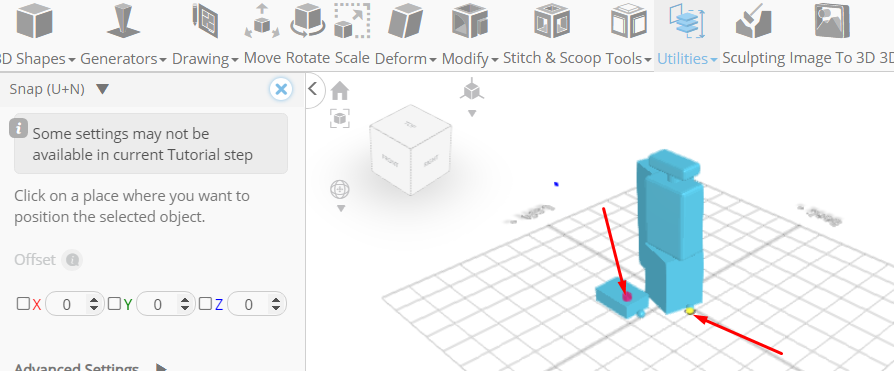Click the Fit to view cube icon
The image size is (894, 371).
pos(340,119)
